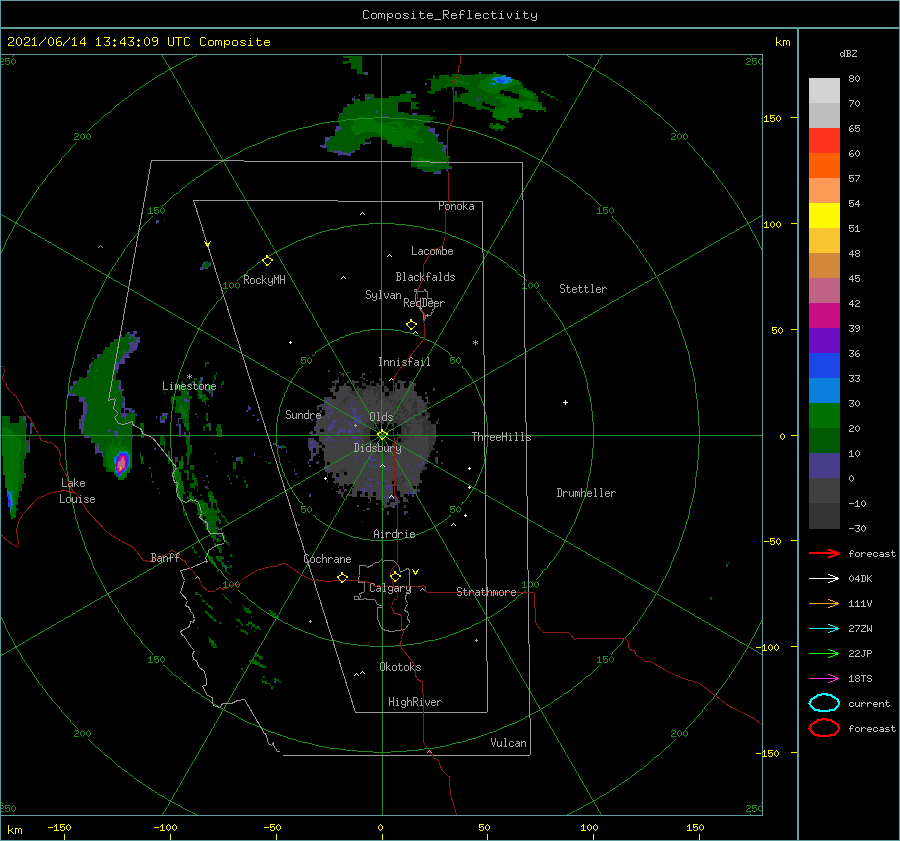Click the Ponoka city label
Screen dimensions: 900x841
tap(456, 206)
